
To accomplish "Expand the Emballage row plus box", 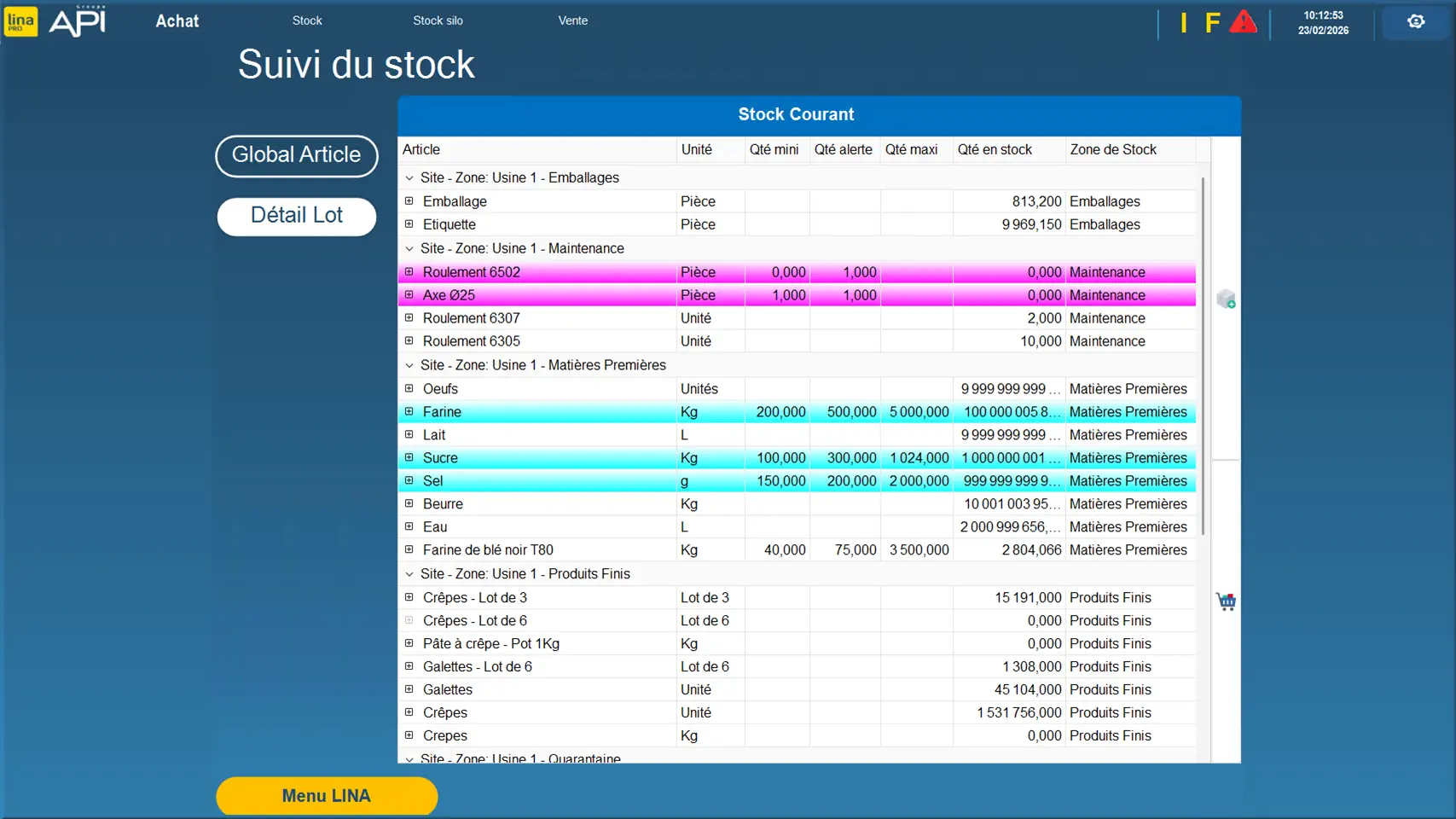I will point(409,201).
